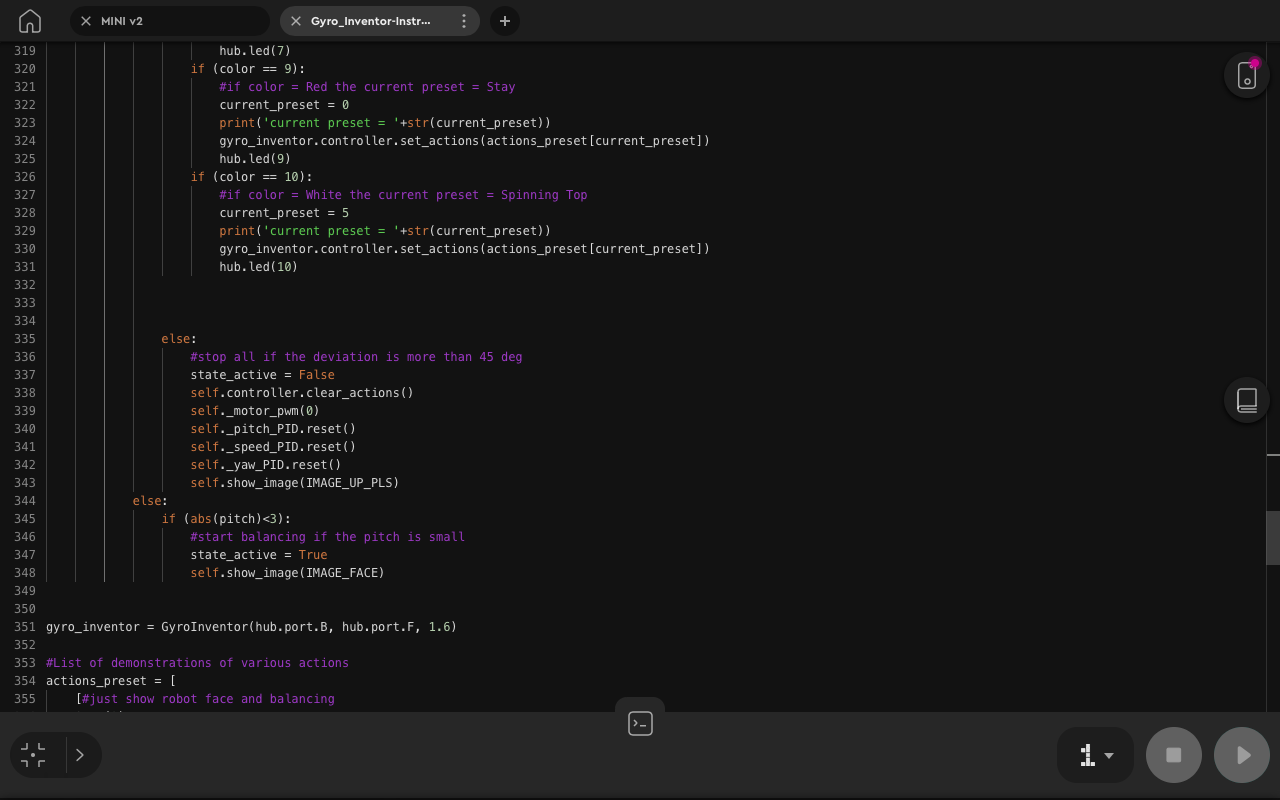Screen dimensions: 1280x800
Task: Open the Gyro_Inventor tab options icon
Action: pyautogui.click(x=463, y=21)
